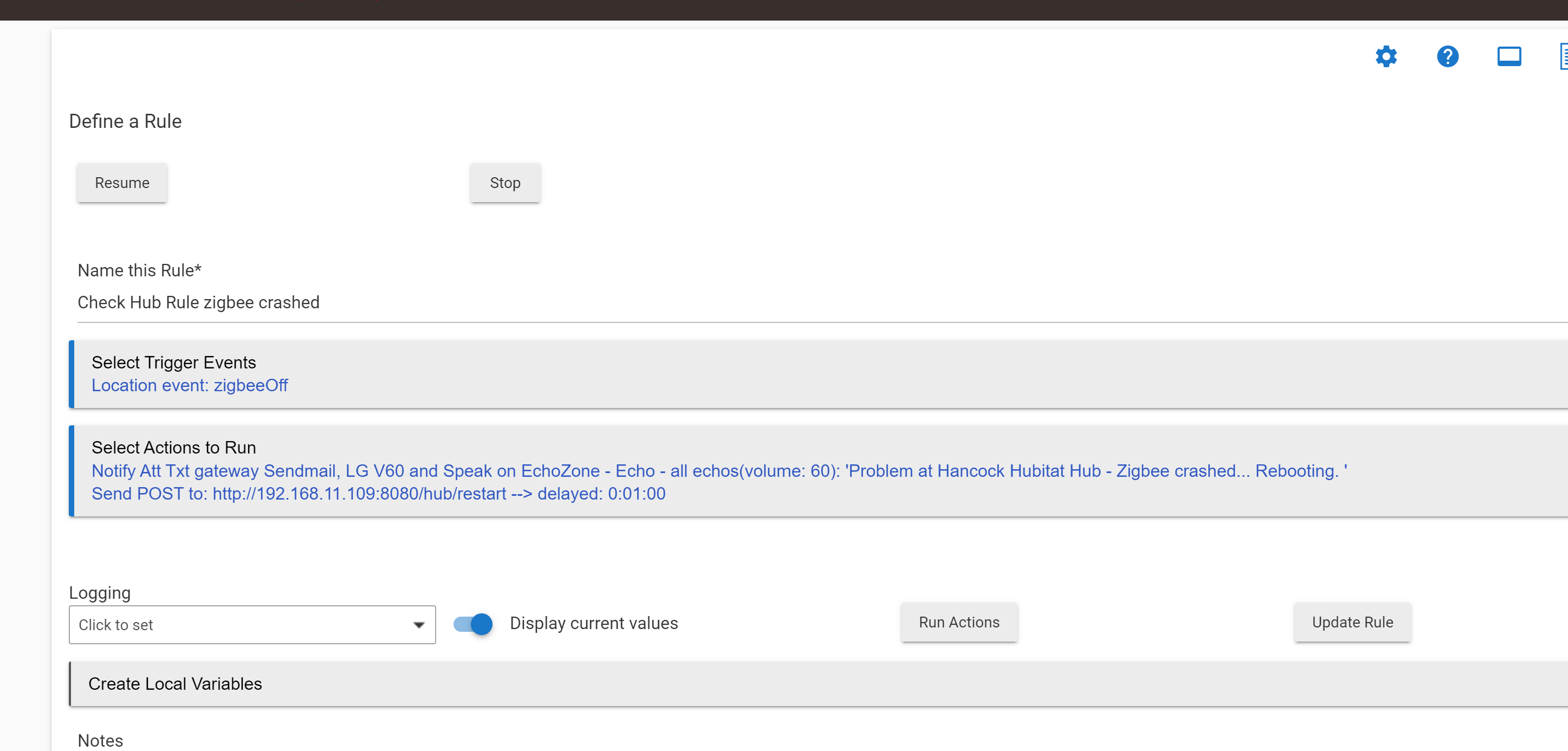Click the Run Actions button
This screenshot has height=751, width=1568.
pyautogui.click(x=958, y=622)
